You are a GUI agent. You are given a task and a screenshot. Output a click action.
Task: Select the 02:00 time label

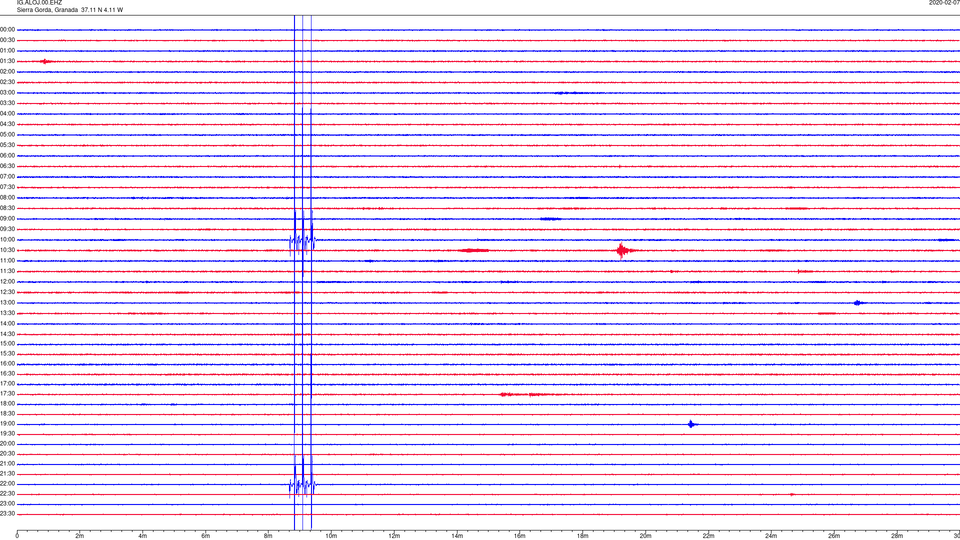point(7,71)
